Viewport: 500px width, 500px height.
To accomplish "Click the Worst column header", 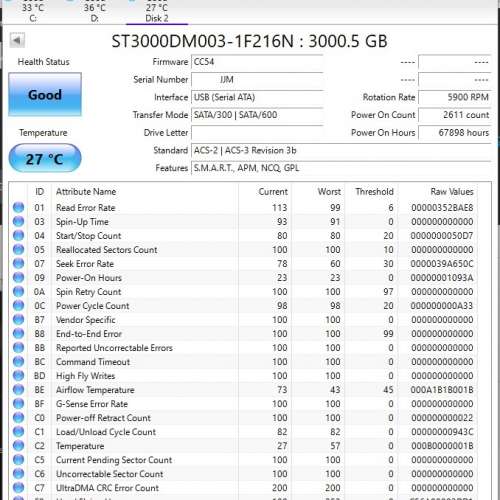I will coord(329,192).
